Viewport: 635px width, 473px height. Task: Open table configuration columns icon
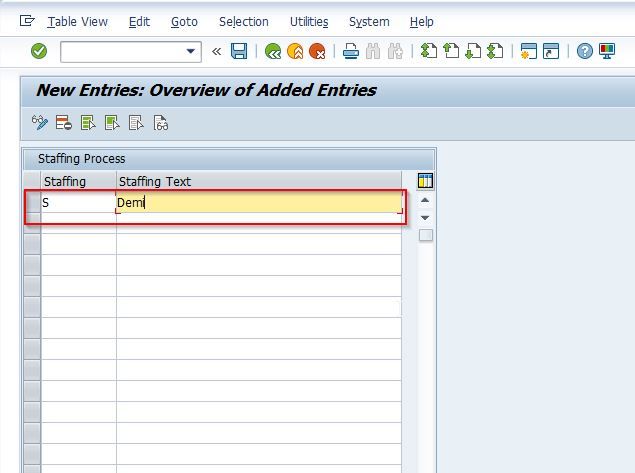coord(425,181)
